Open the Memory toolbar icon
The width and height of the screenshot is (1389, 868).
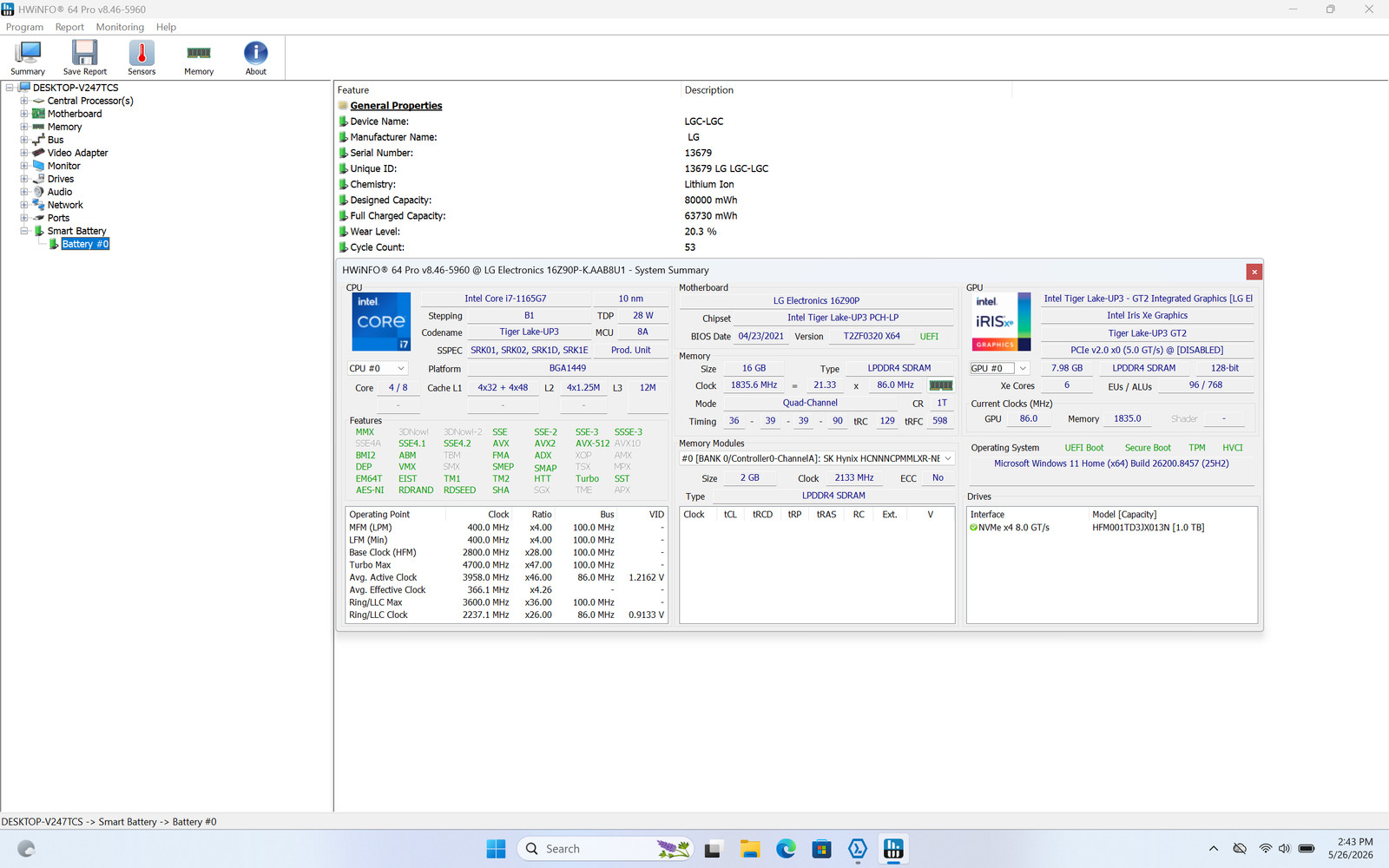coord(199,57)
